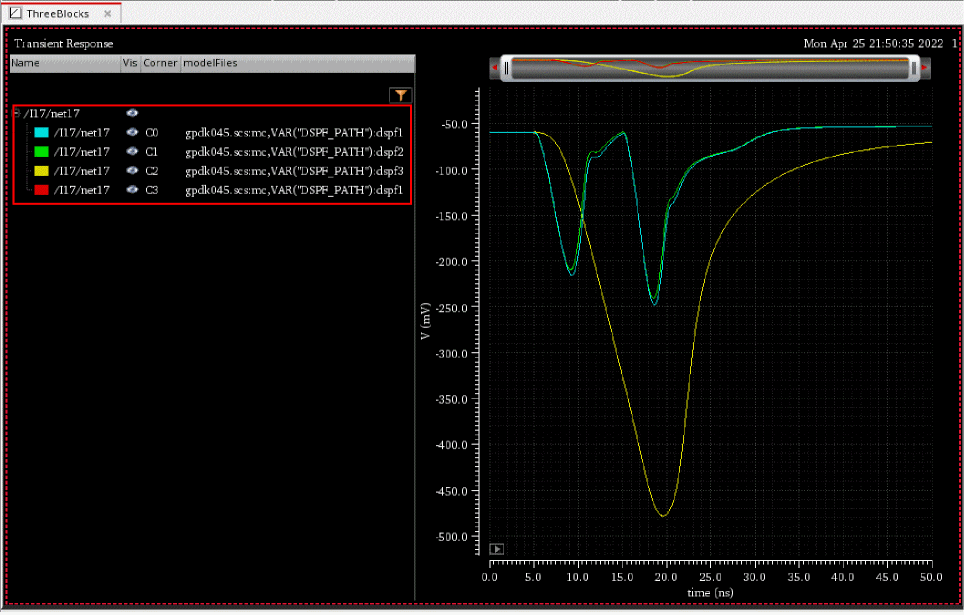Toggle visibility eye for corner C0 trace
The image size is (964, 615).
tap(131, 132)
